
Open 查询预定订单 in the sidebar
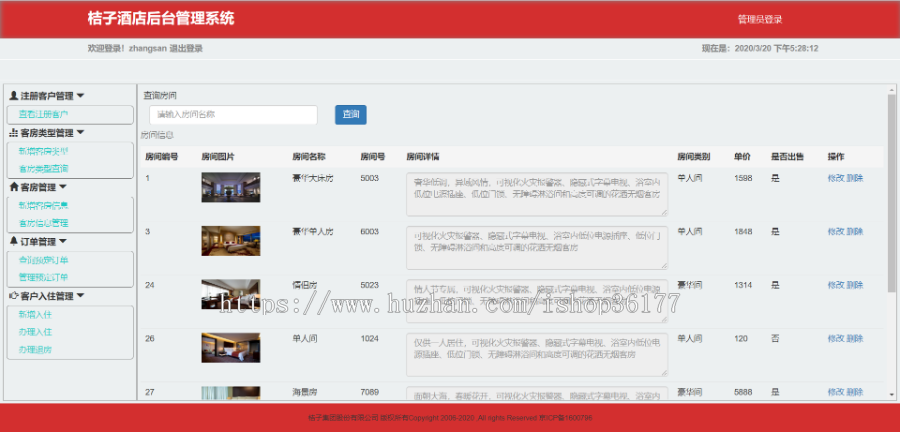coord(44,260)
